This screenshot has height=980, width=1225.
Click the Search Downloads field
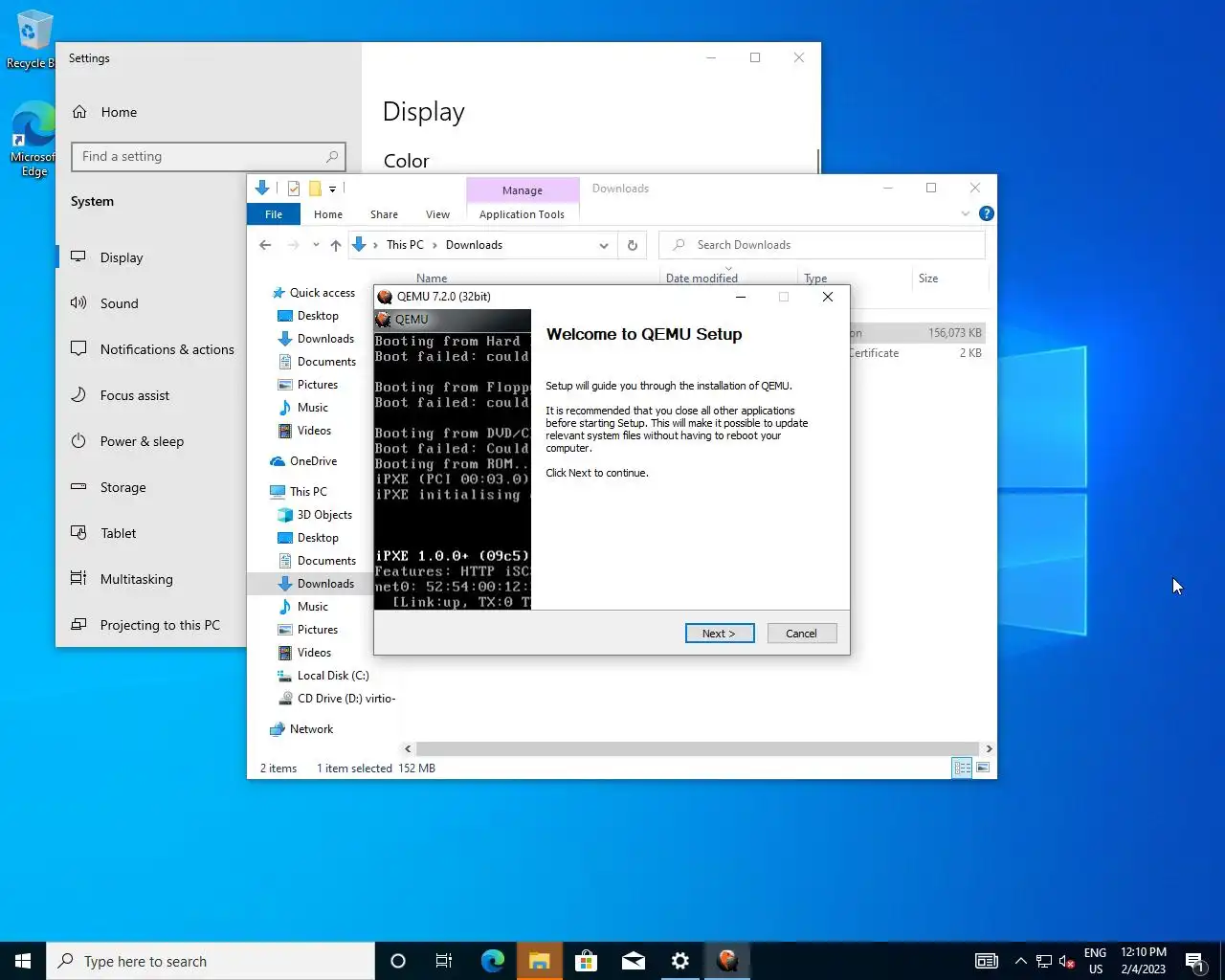tap(822, 245)
